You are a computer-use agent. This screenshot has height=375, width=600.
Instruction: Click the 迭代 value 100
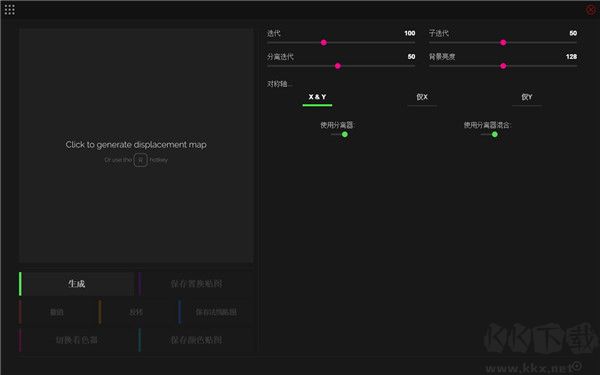[409, 33]
